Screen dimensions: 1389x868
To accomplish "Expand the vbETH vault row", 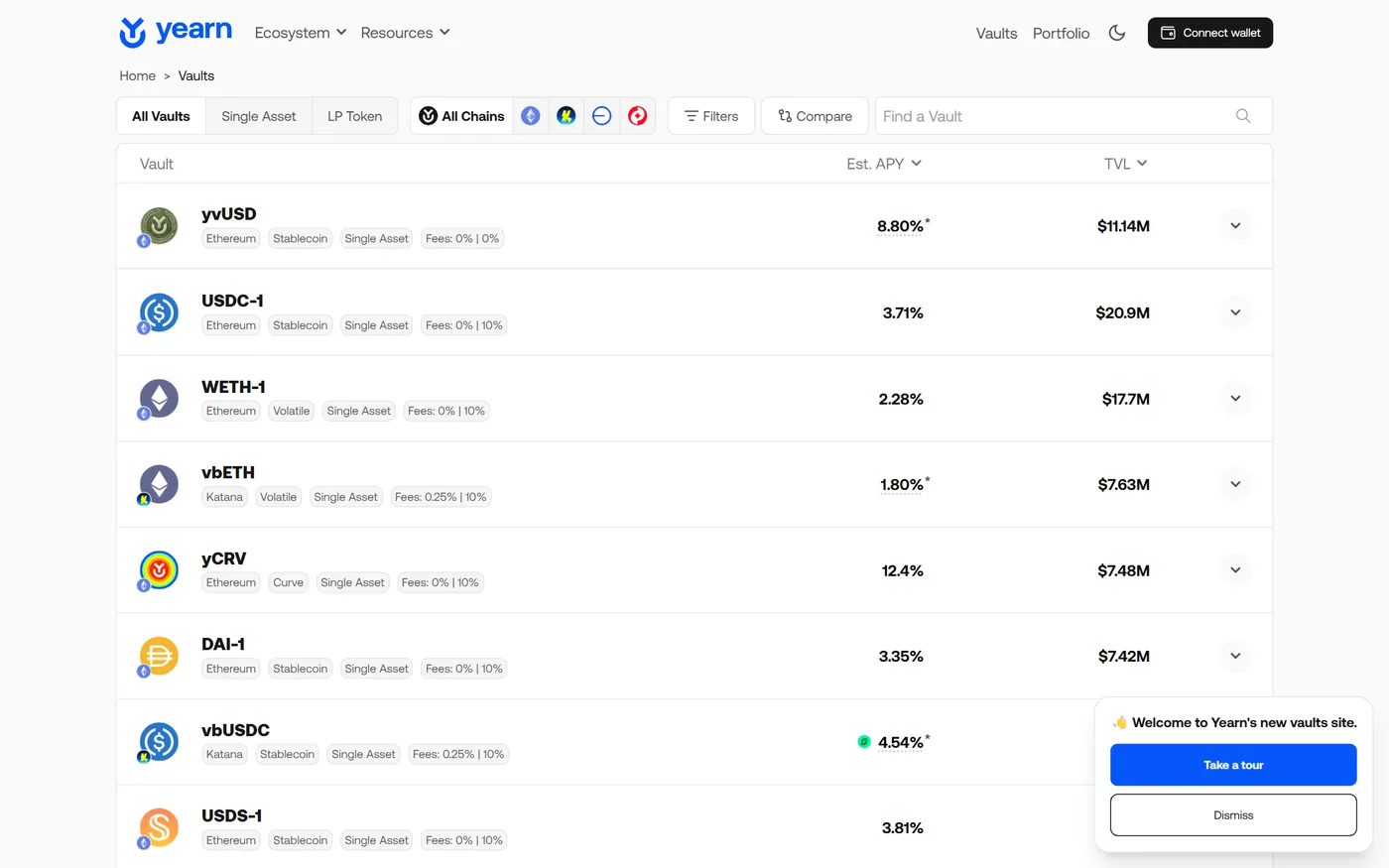I will [1235, 484].
